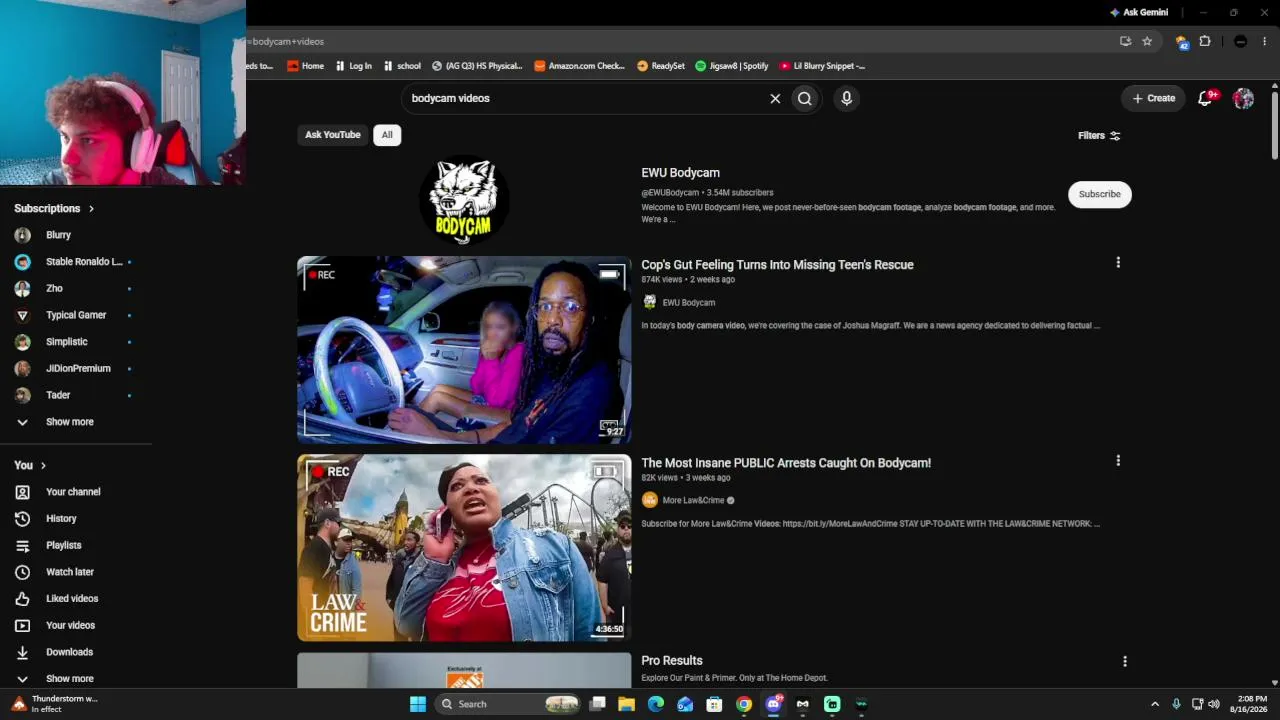Viewport: 1280px width, 720px height.
Task: Open Microsoft Store from the taskbar
Action: pyautogui.click(x=714, y=704)
